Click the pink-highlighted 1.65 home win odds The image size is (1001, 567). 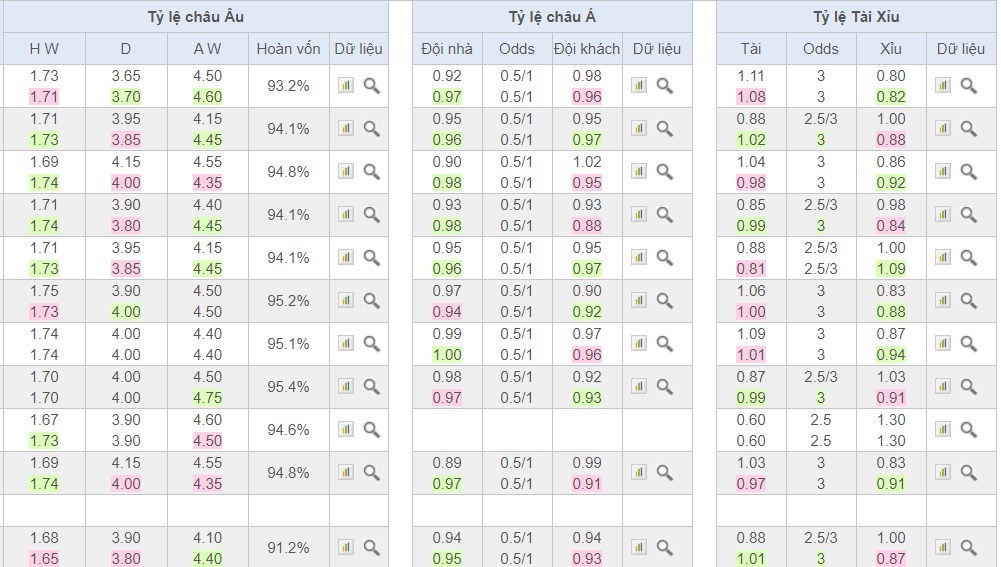[x=44, y=558]
